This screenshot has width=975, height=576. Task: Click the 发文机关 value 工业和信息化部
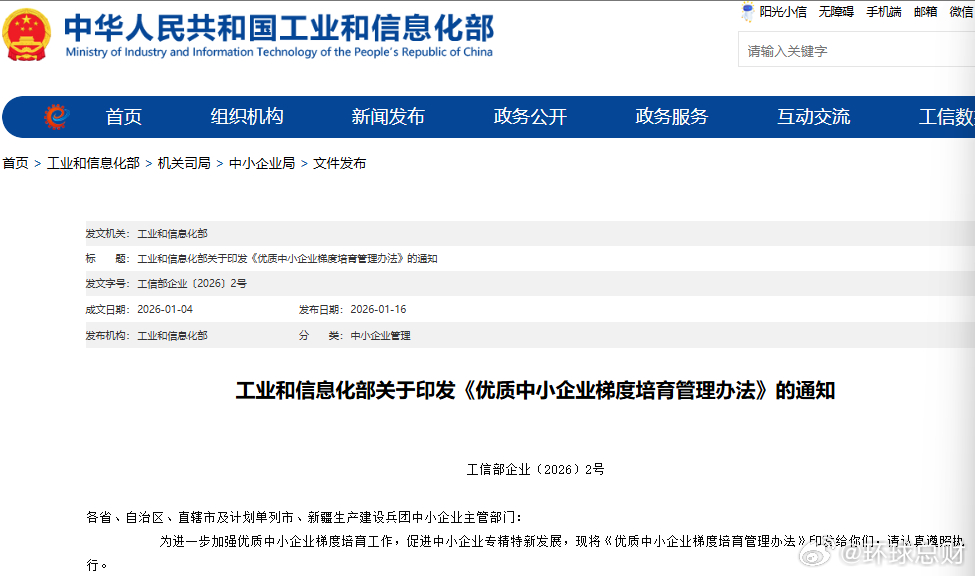[x=172, y=233]
